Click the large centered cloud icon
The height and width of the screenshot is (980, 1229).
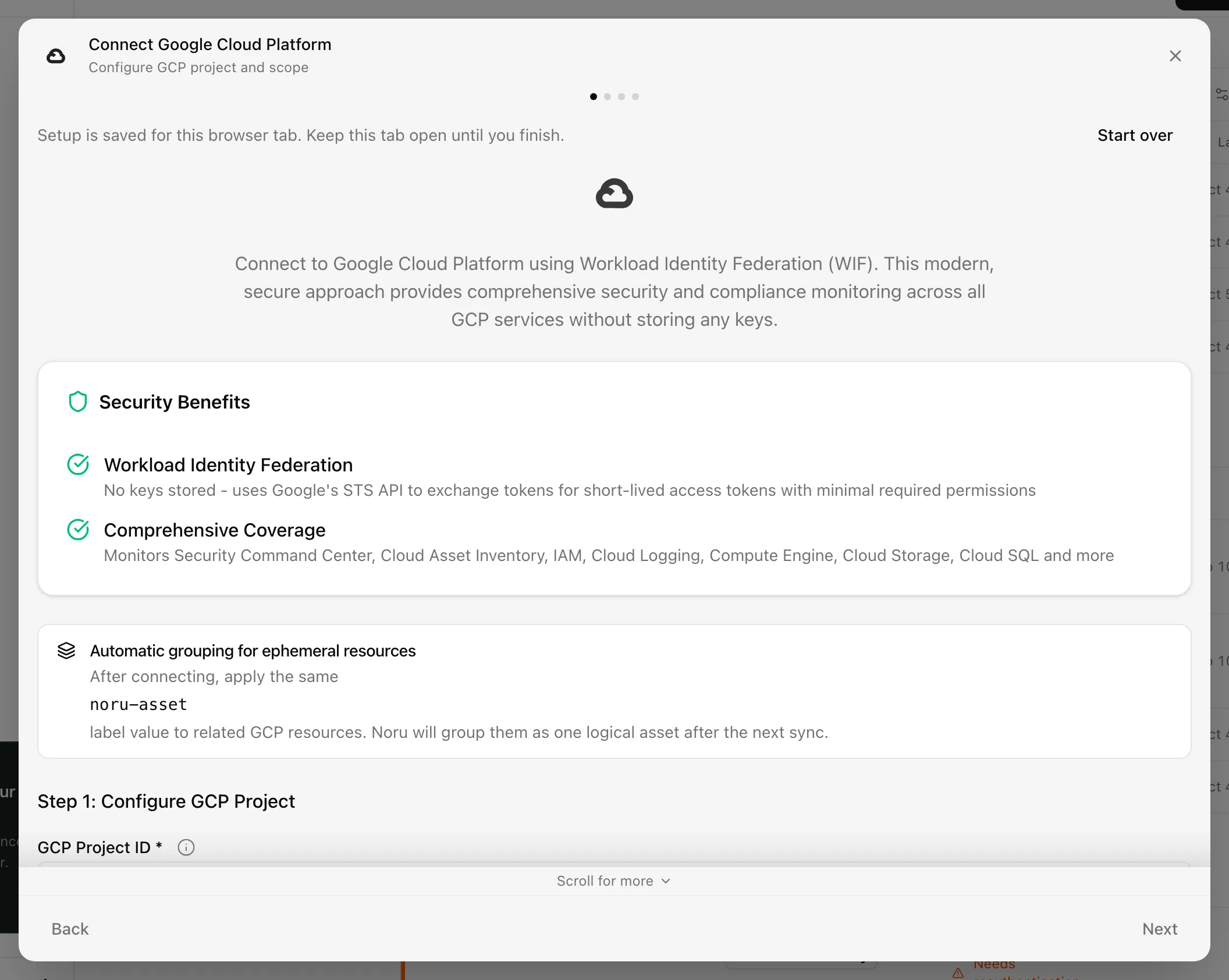pyautogui.click(x=614, y=193)
